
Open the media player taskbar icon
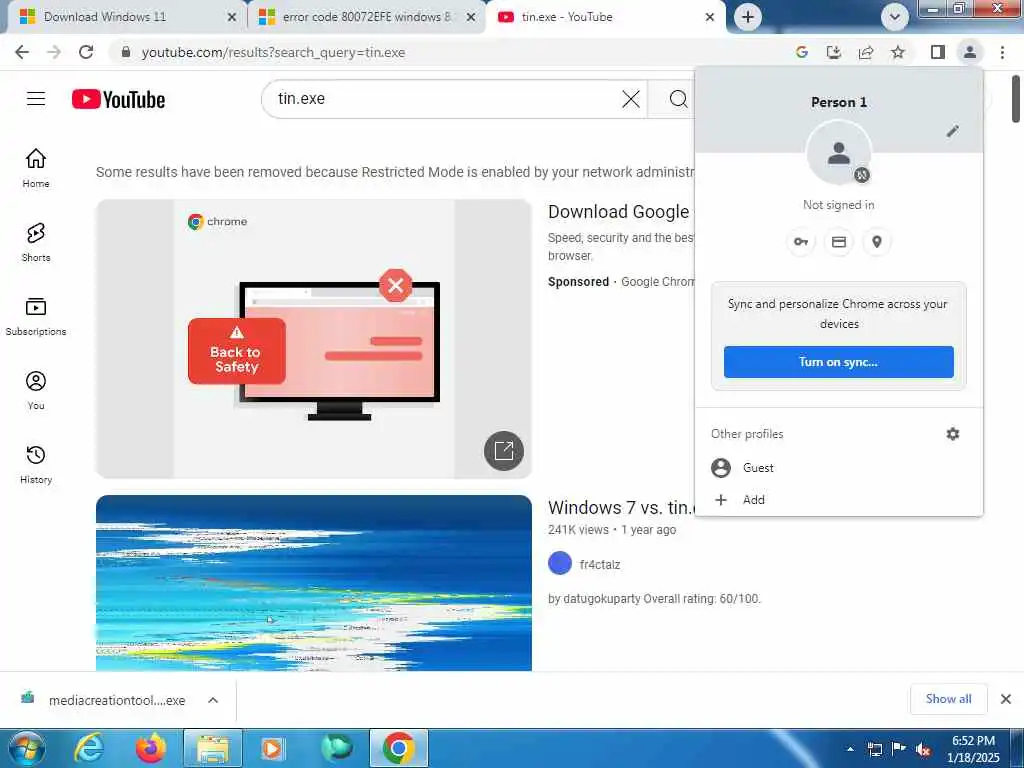(272, 748)
